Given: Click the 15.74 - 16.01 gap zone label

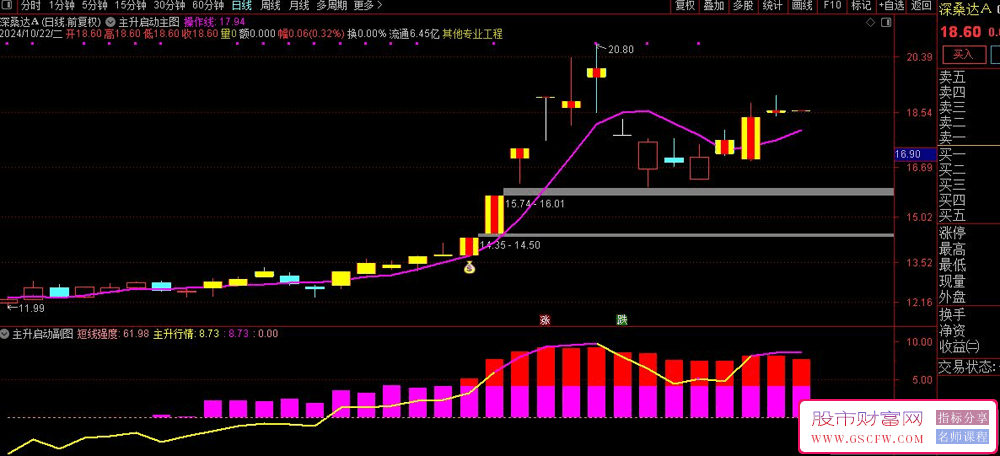Looking at the screenshot, I should coord(534,204).
